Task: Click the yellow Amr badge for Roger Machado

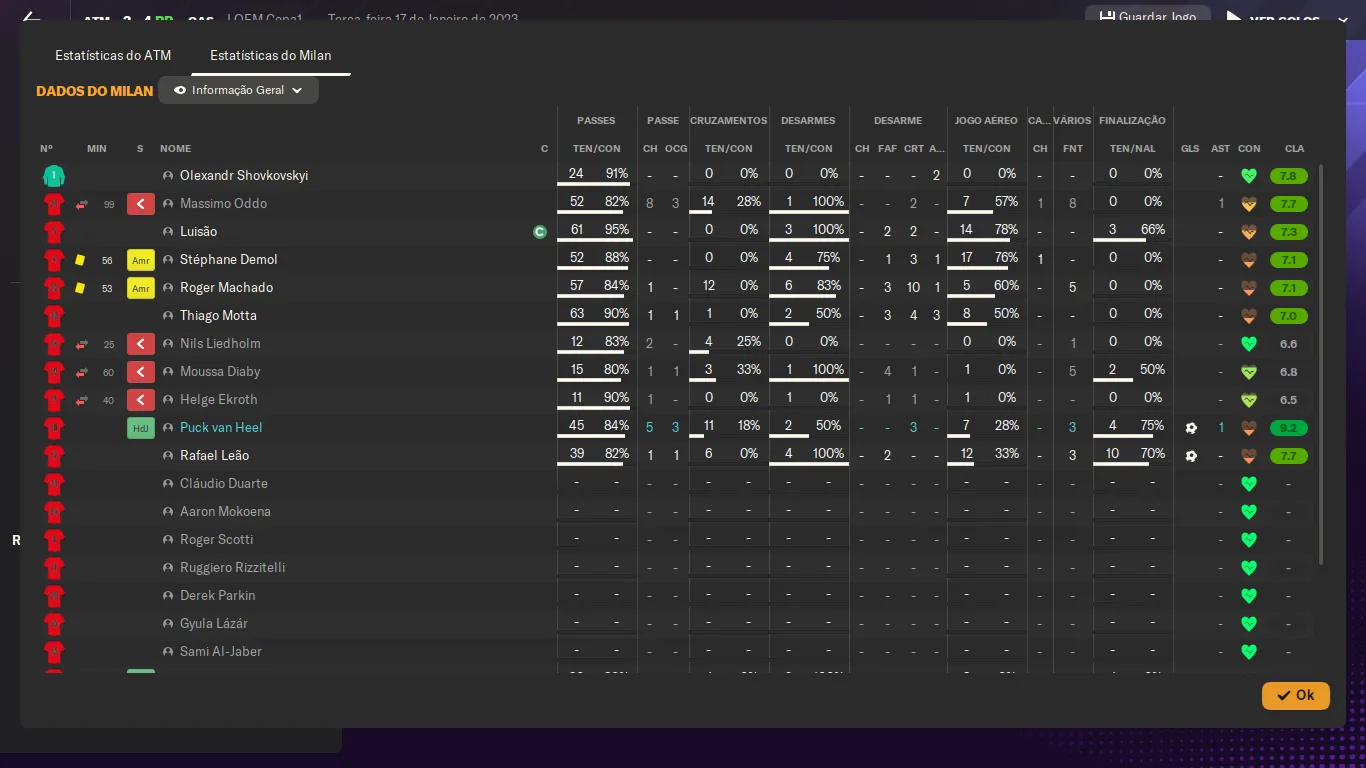Action: pos(140,288)
